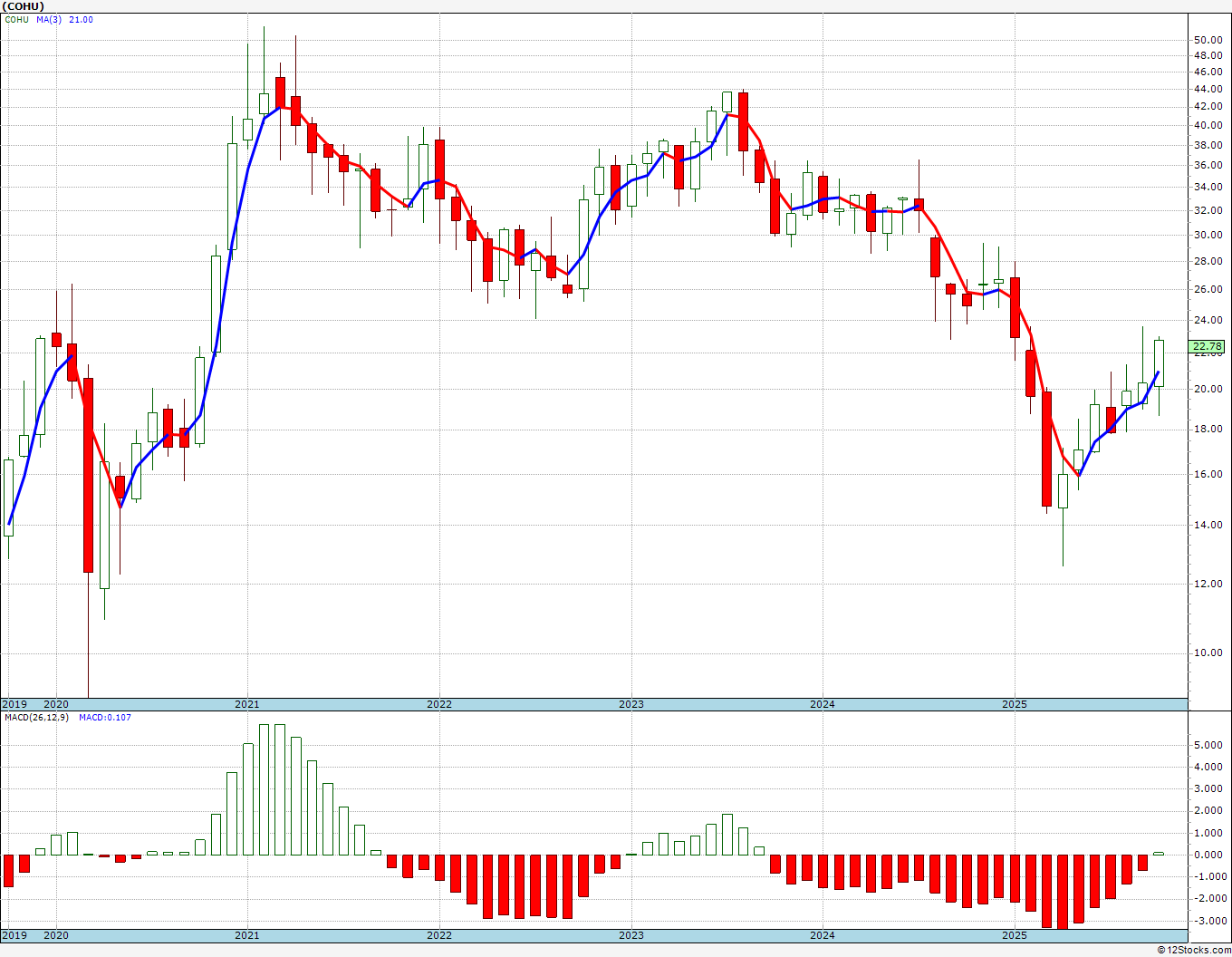
Task: Click the 36.00 price axis label
Action: tap(1208, 165)
